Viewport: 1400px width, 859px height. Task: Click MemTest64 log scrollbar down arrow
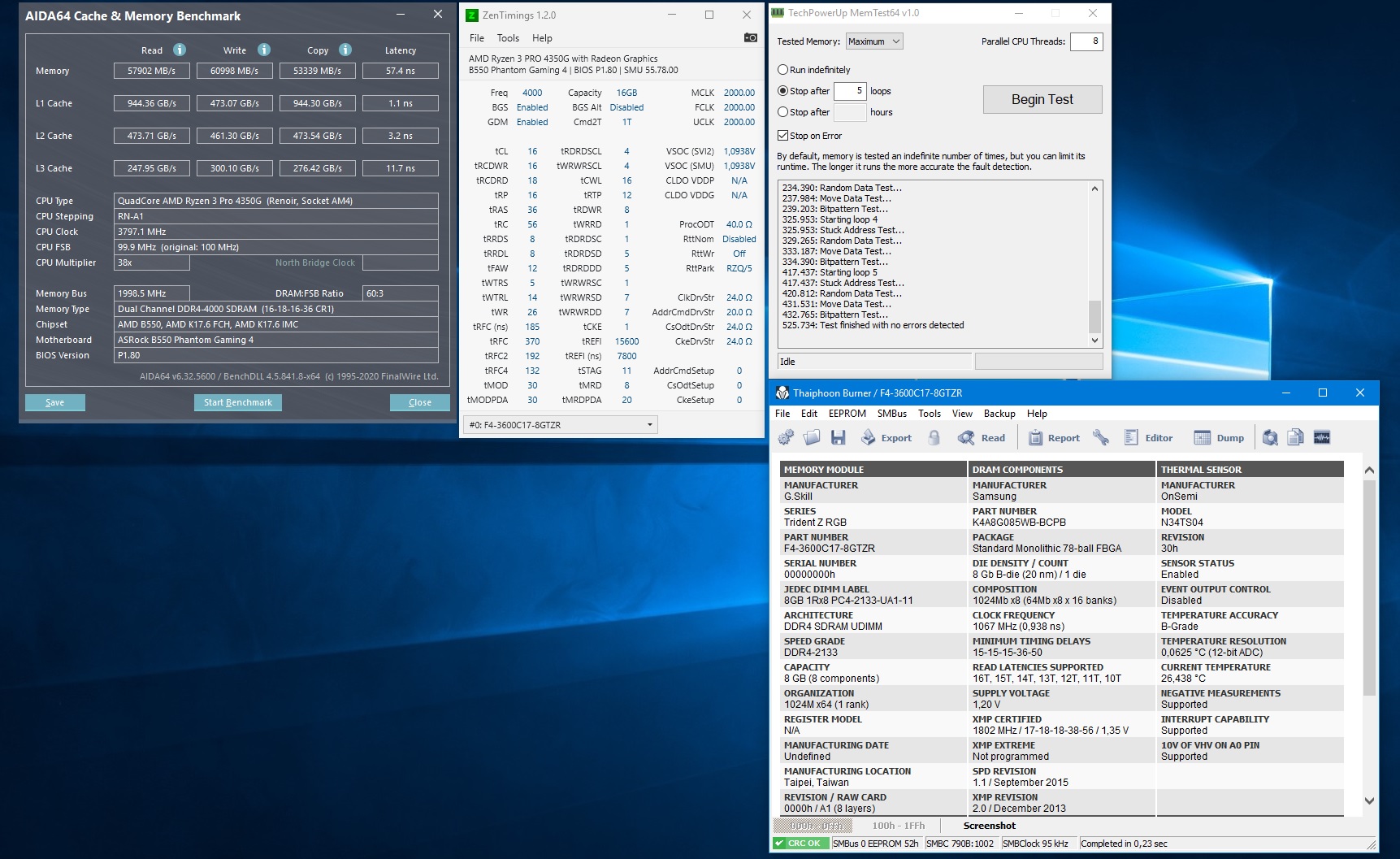1095,341
